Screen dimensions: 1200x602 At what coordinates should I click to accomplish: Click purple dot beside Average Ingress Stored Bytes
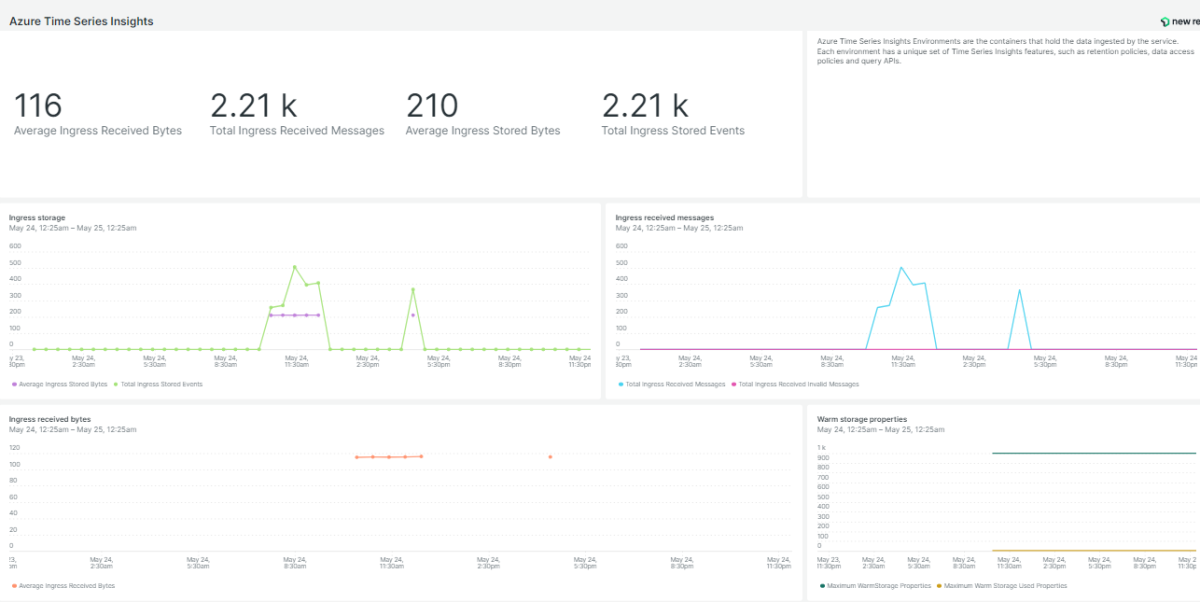click(x=14, y=384)
